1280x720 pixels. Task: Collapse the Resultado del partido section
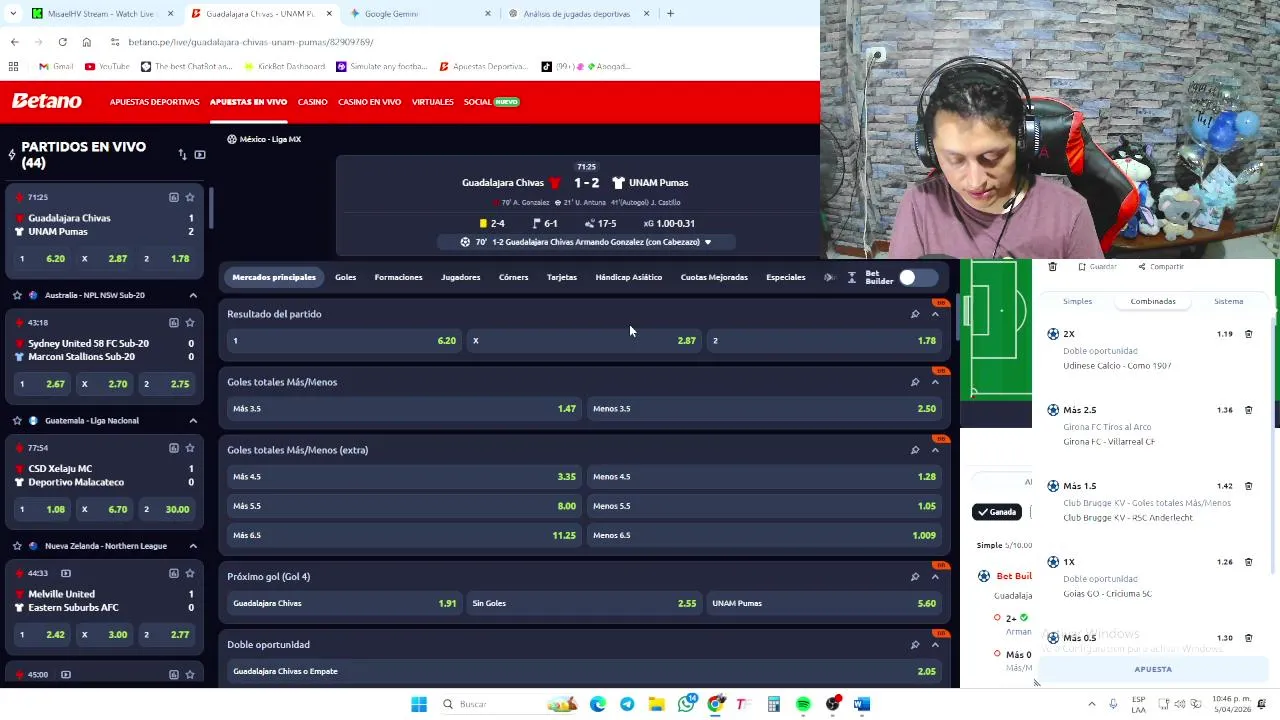point(935,314)
